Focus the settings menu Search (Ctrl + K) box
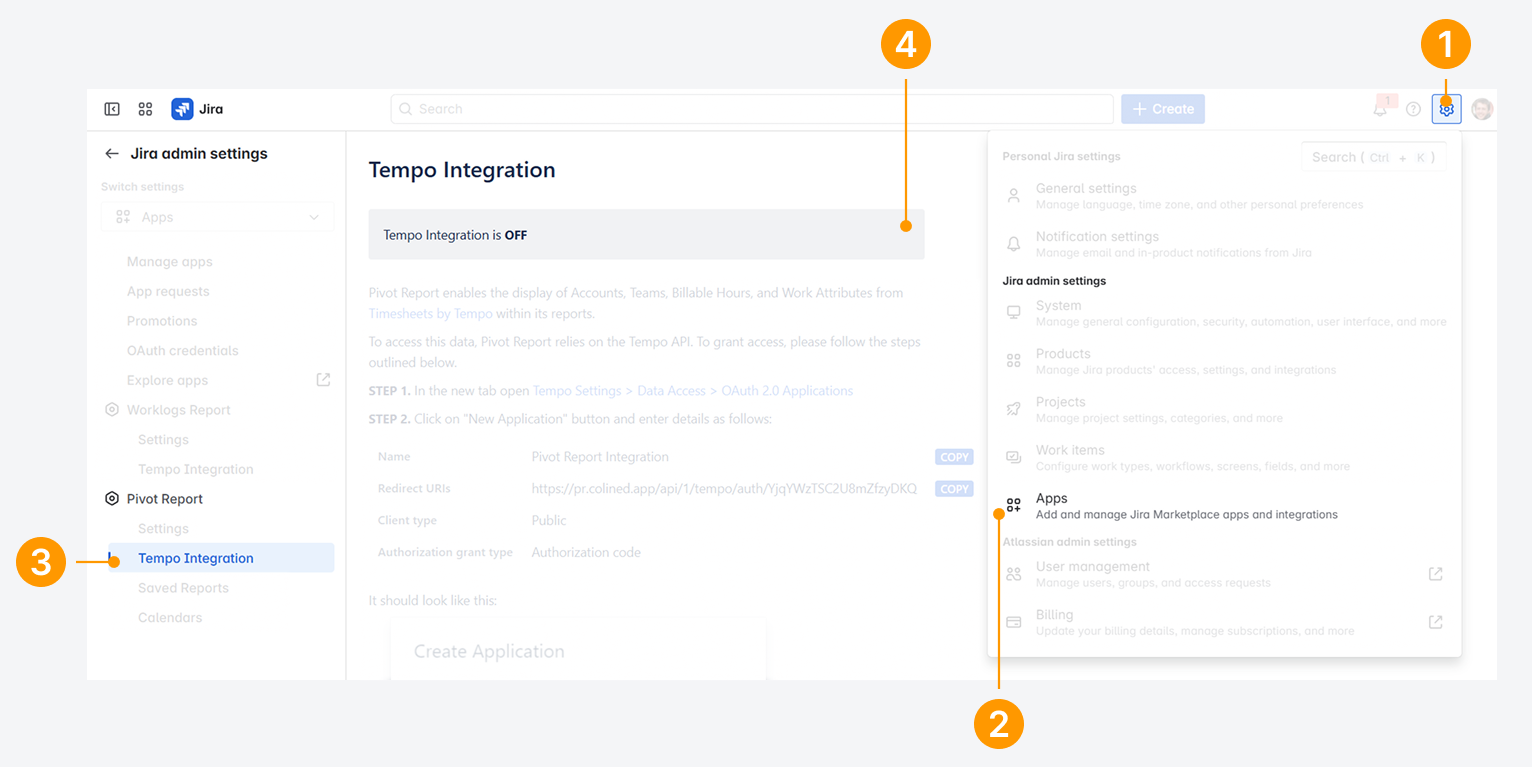Image resolution: width=1532 pixels, height=767 pixels. [x=1374, y=157]
